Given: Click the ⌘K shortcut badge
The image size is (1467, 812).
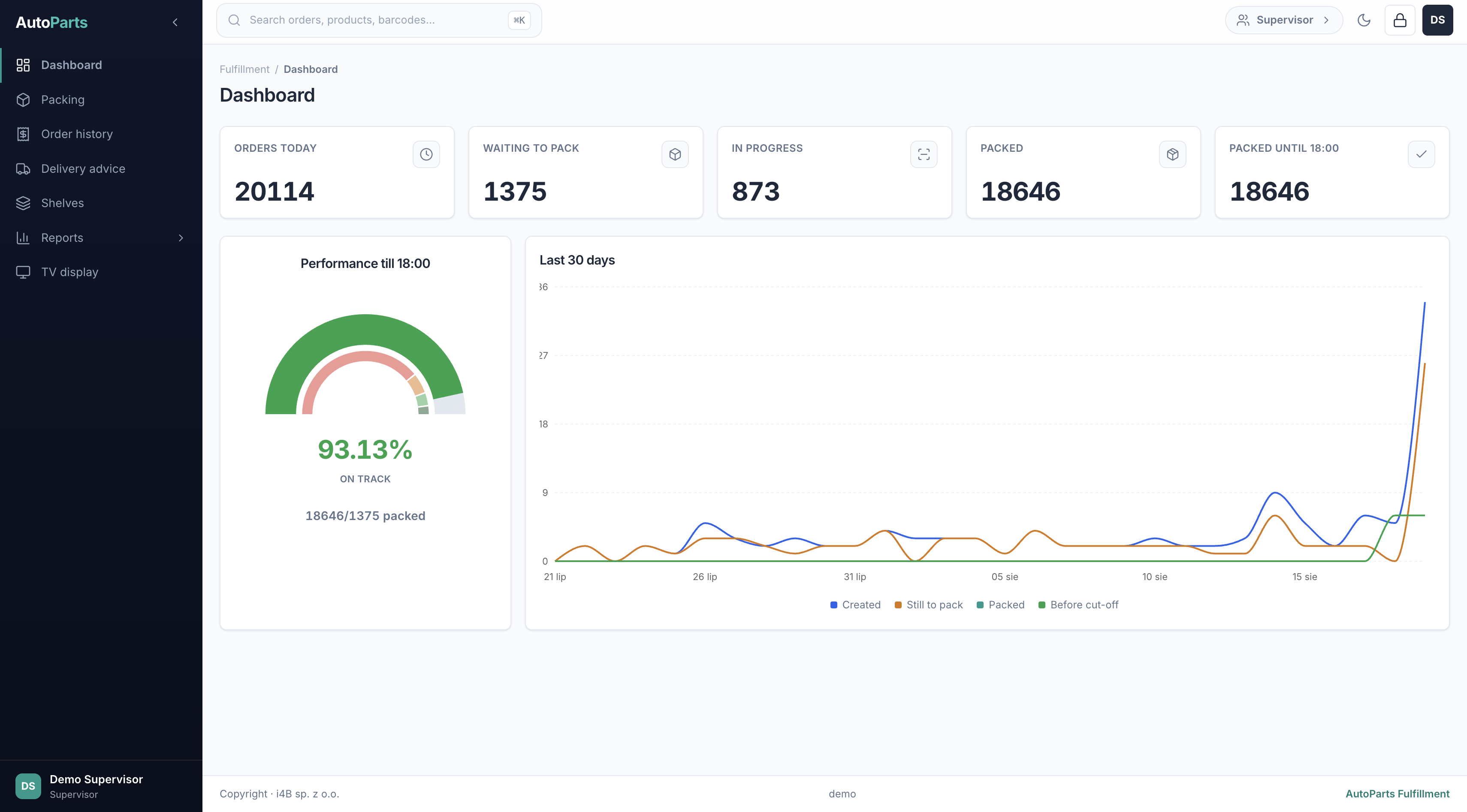Looking at the screenshot, I should (x=519, y=20).
